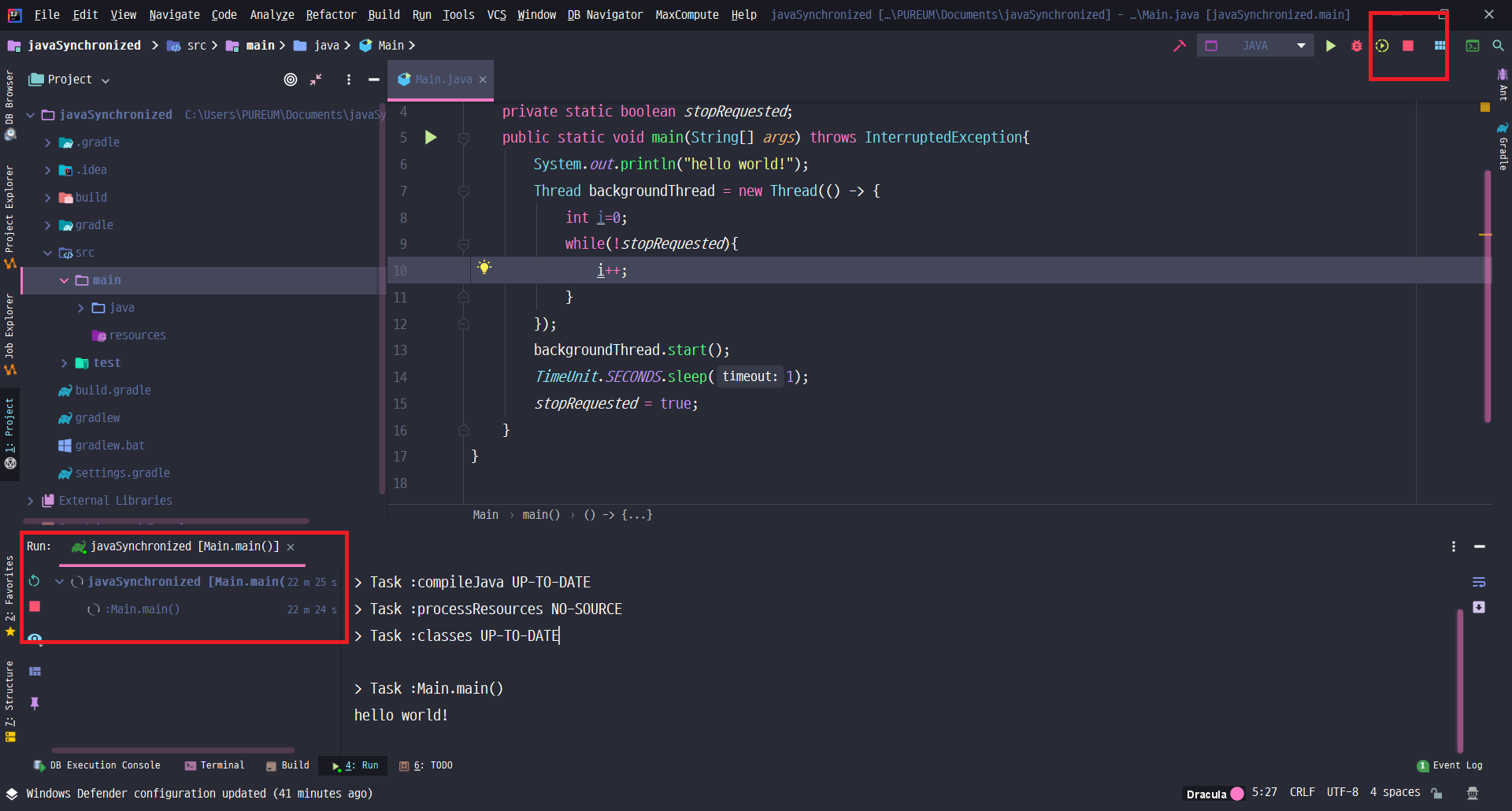Run with coverage toolbar icon

pos(1382,46)
